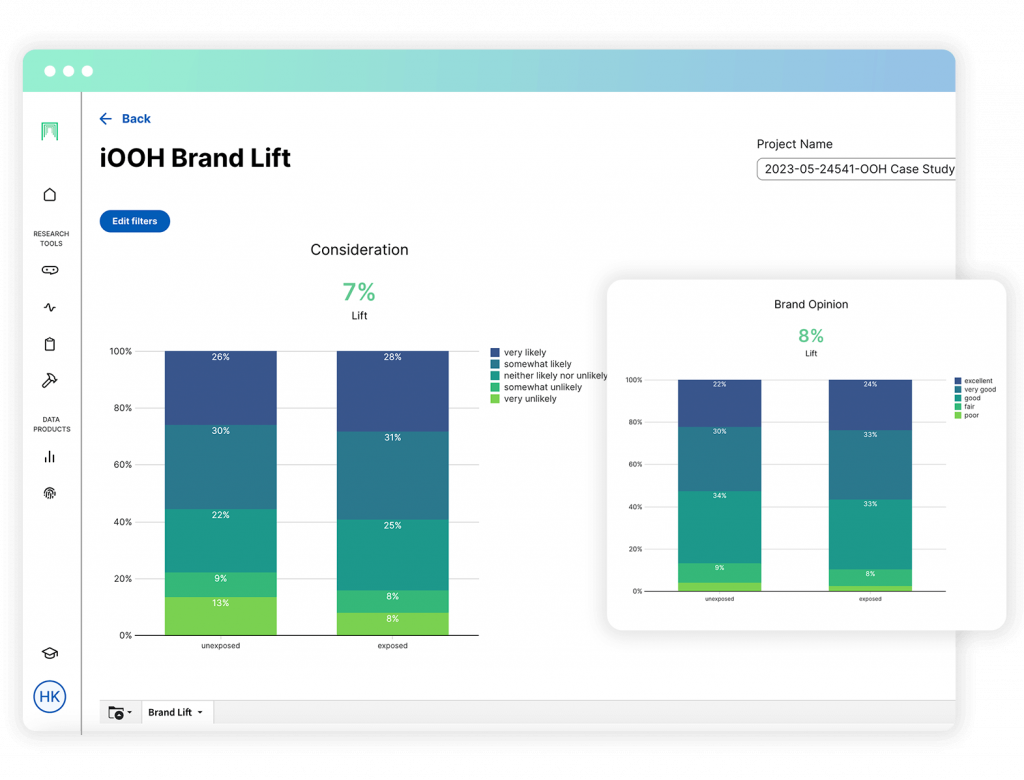Image resolution: width=1024 pixels, height=780 pixels.
Task: Click the activity waveform icon in sidebar
Action: coord(49,307)
